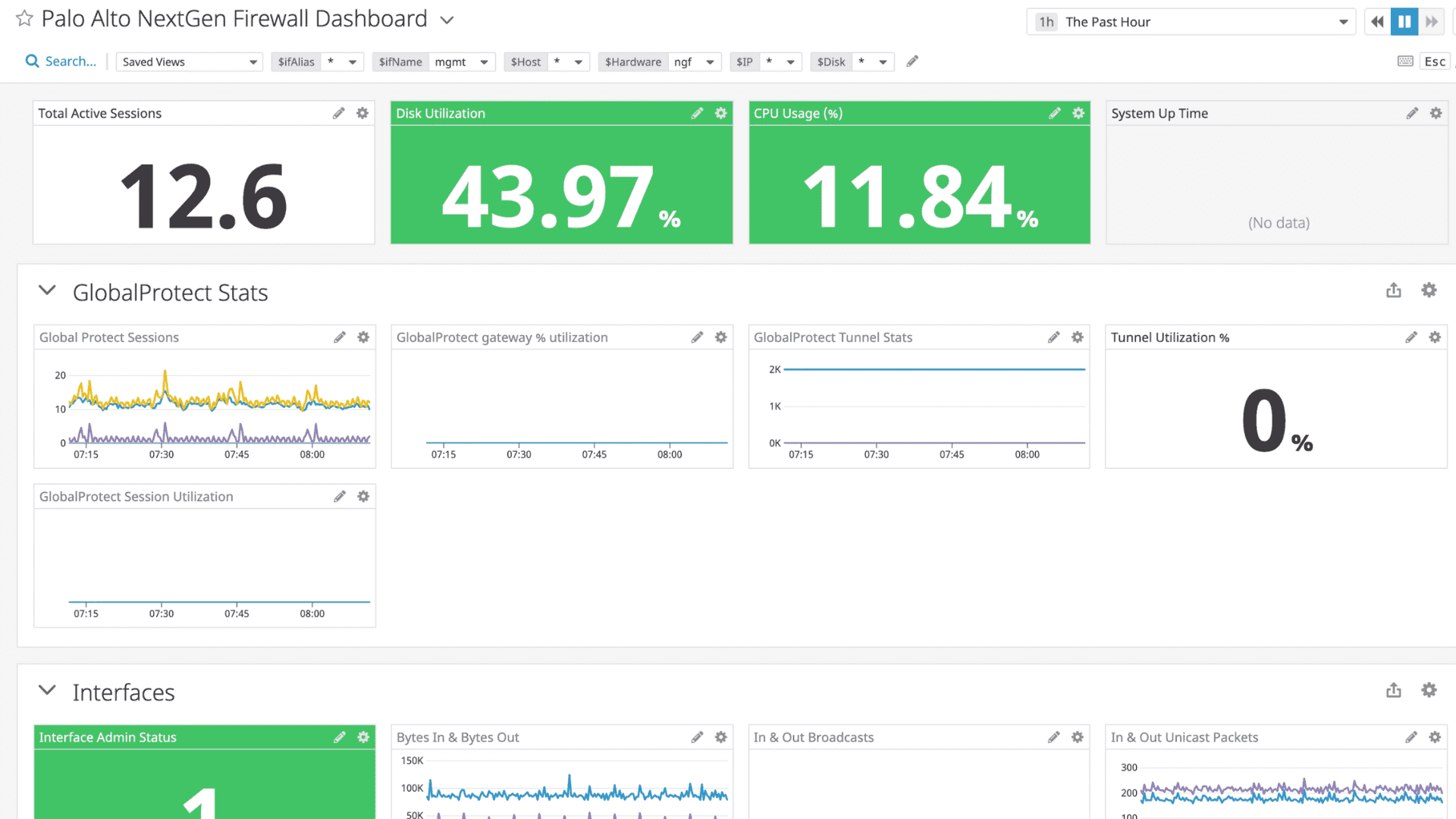Image resolution: width=1456 pixels, height=819 pixels.
Task: Click the 1h time badge
Action: (1046, 22)
